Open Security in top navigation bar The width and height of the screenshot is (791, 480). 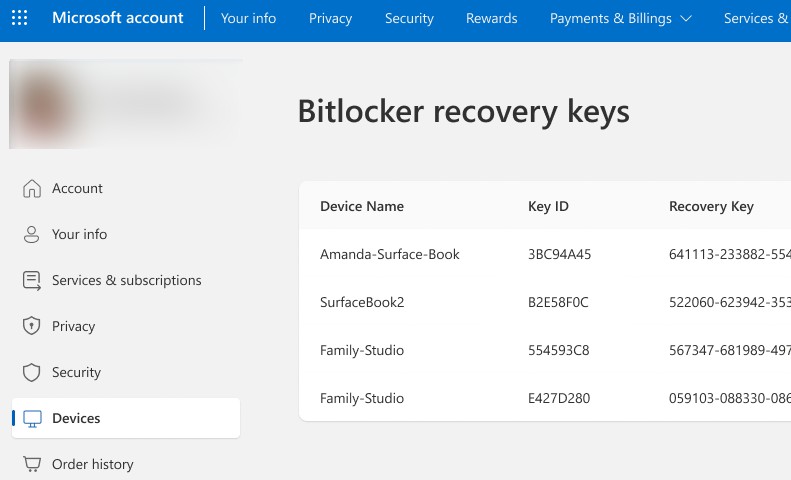pyautogui.click(x=409, y=18)
